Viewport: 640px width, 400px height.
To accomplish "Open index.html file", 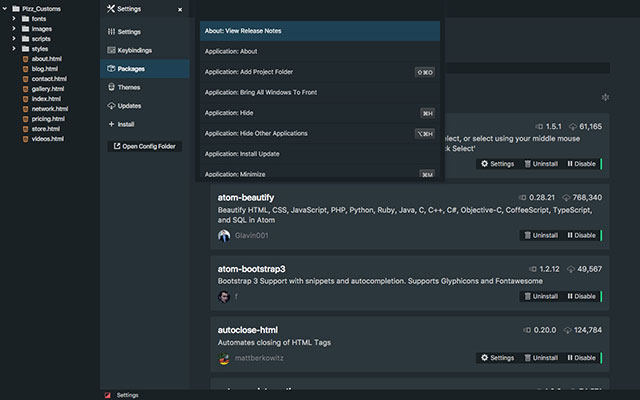I will (46, 99).
